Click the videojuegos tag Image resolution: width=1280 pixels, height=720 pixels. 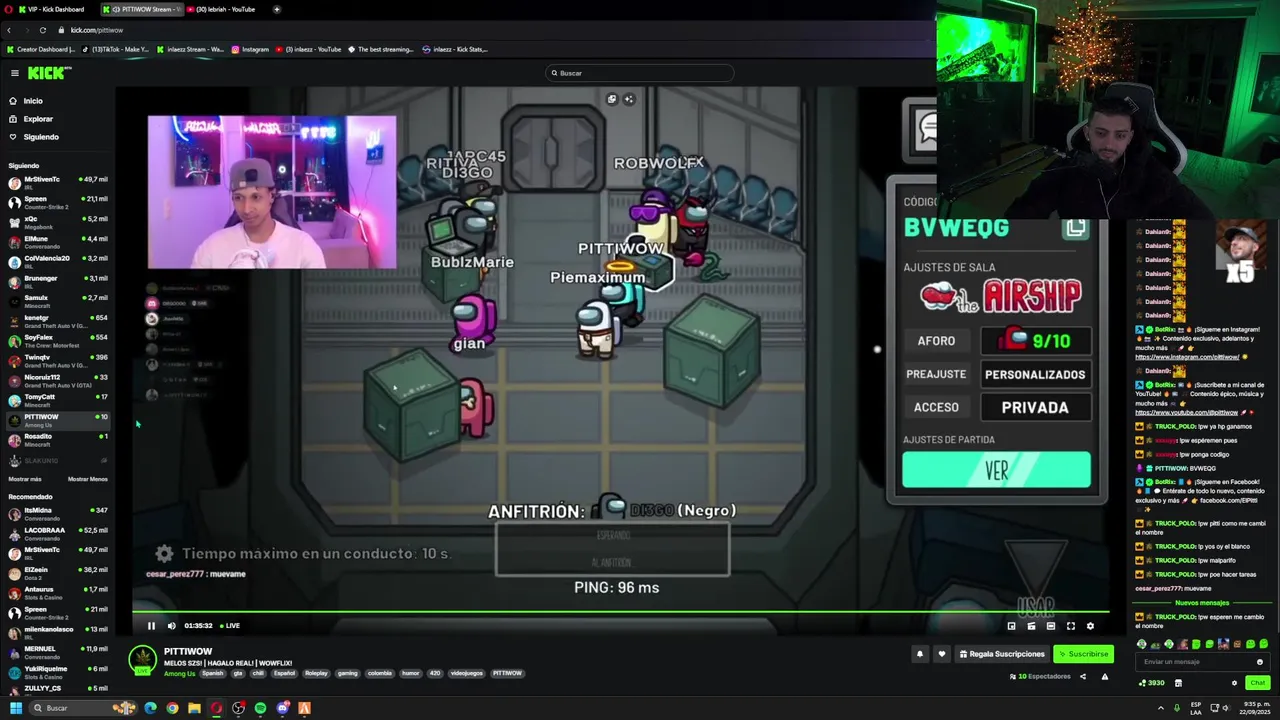pyautogui.click(x=466, y=673)
